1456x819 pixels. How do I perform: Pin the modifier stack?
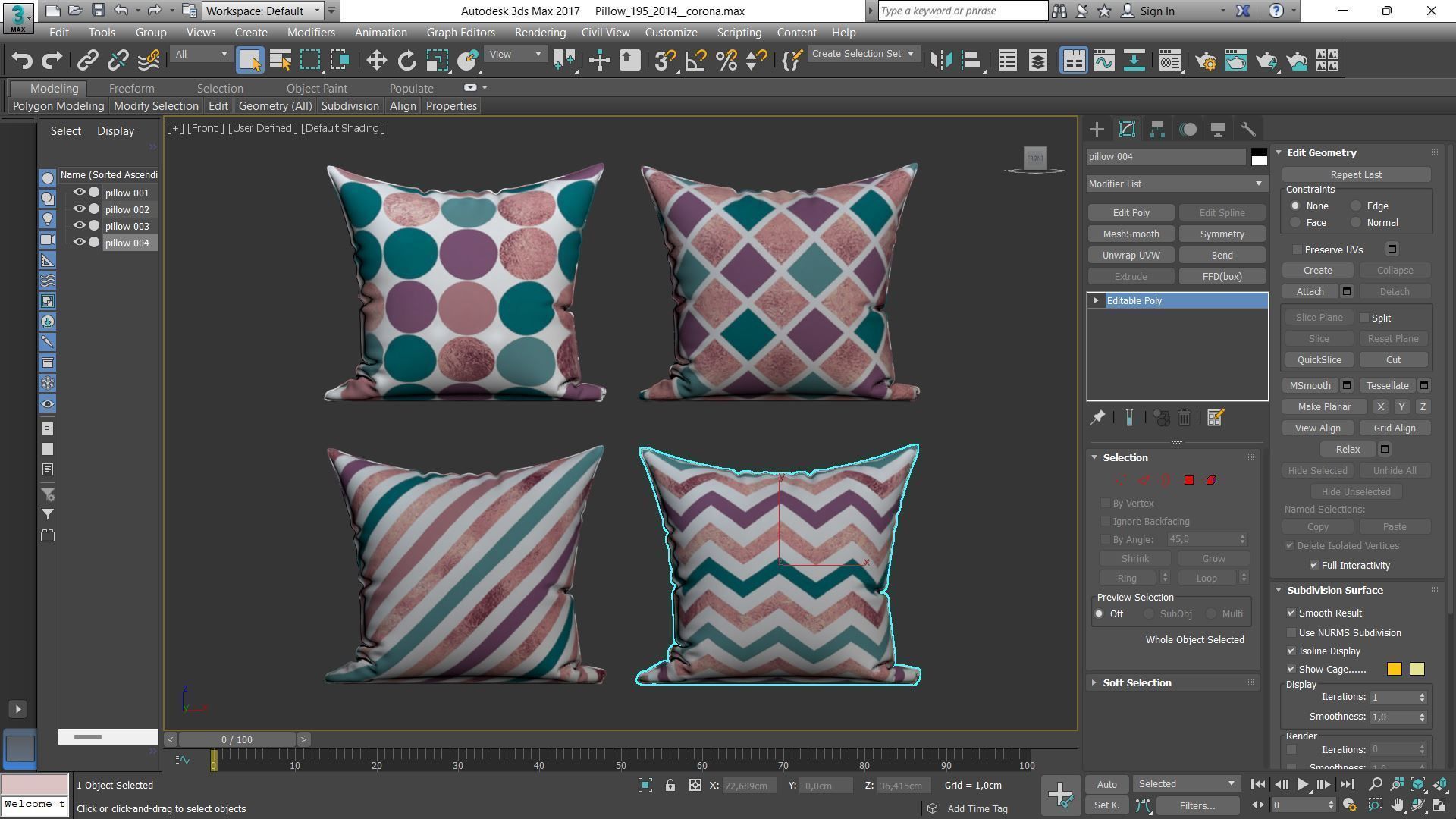pyautogui.click(x=1097, y=418)
